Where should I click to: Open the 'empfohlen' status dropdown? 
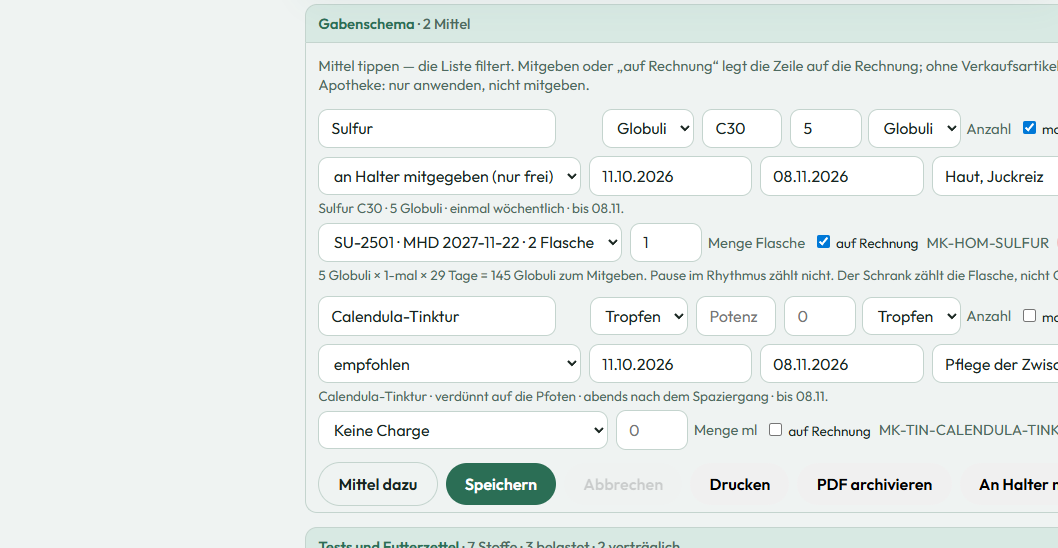[449, 364]
